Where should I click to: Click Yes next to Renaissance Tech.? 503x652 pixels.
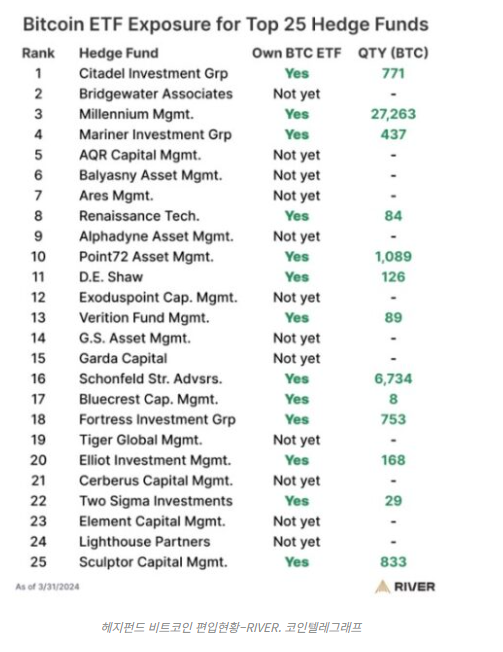tap(297, 216)
